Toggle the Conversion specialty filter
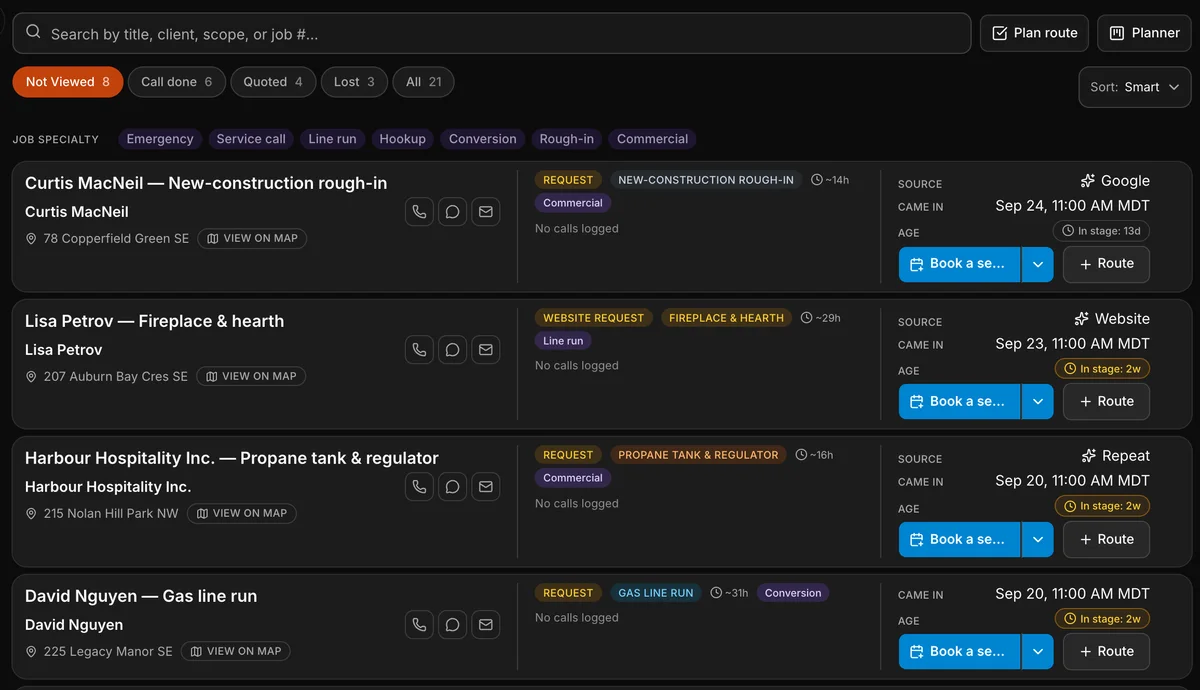Screen dimensions: 1200x690 pos(483,139)
